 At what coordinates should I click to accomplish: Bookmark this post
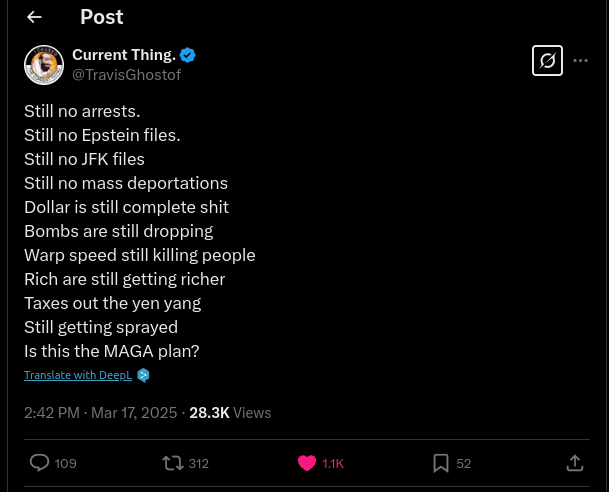pyautogui.click(x=441, y=463)
